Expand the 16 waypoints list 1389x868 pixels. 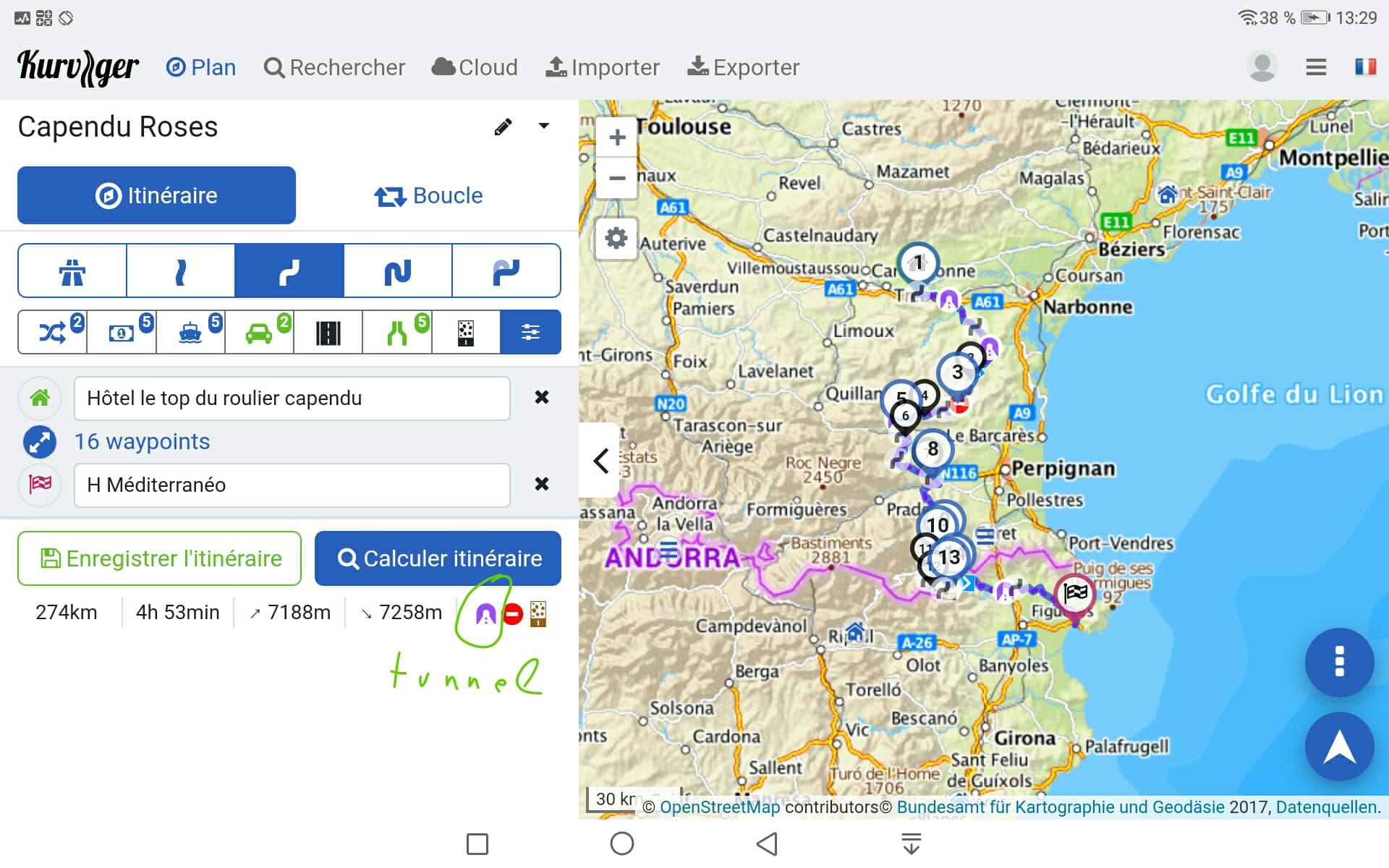pos(142,441)
